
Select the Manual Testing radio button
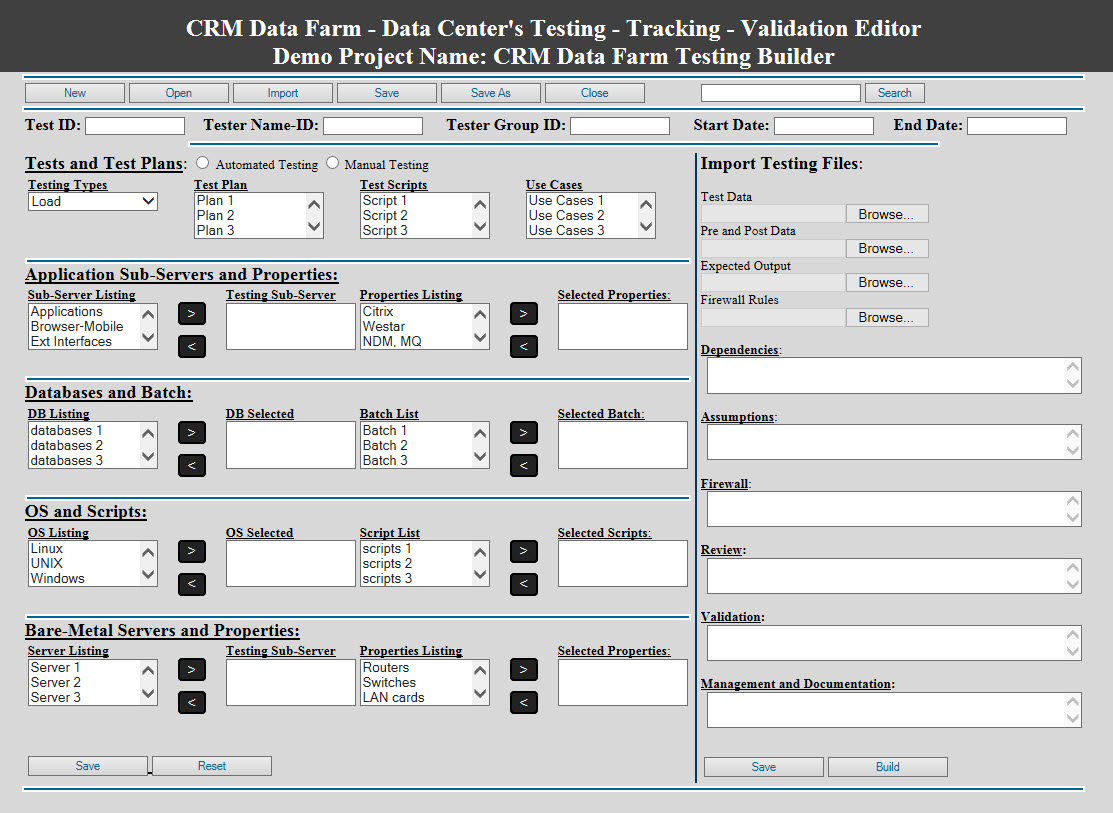(331, 164)
